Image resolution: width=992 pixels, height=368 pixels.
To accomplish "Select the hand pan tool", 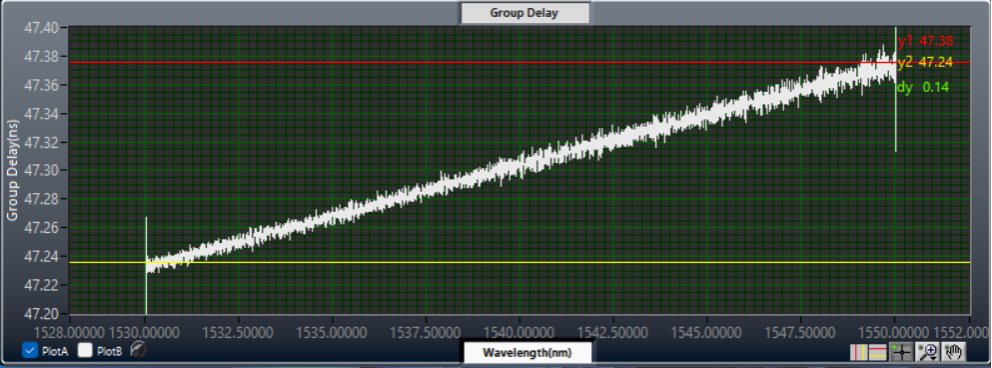I will tap(953, 352).
